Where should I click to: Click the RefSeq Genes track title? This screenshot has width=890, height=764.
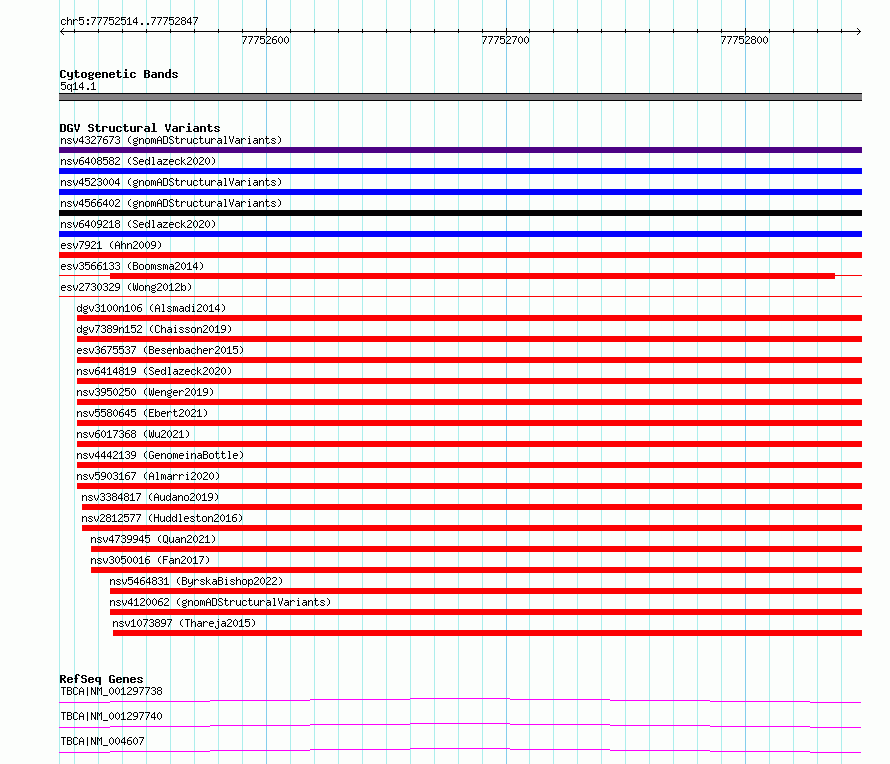tap(101, 679)
